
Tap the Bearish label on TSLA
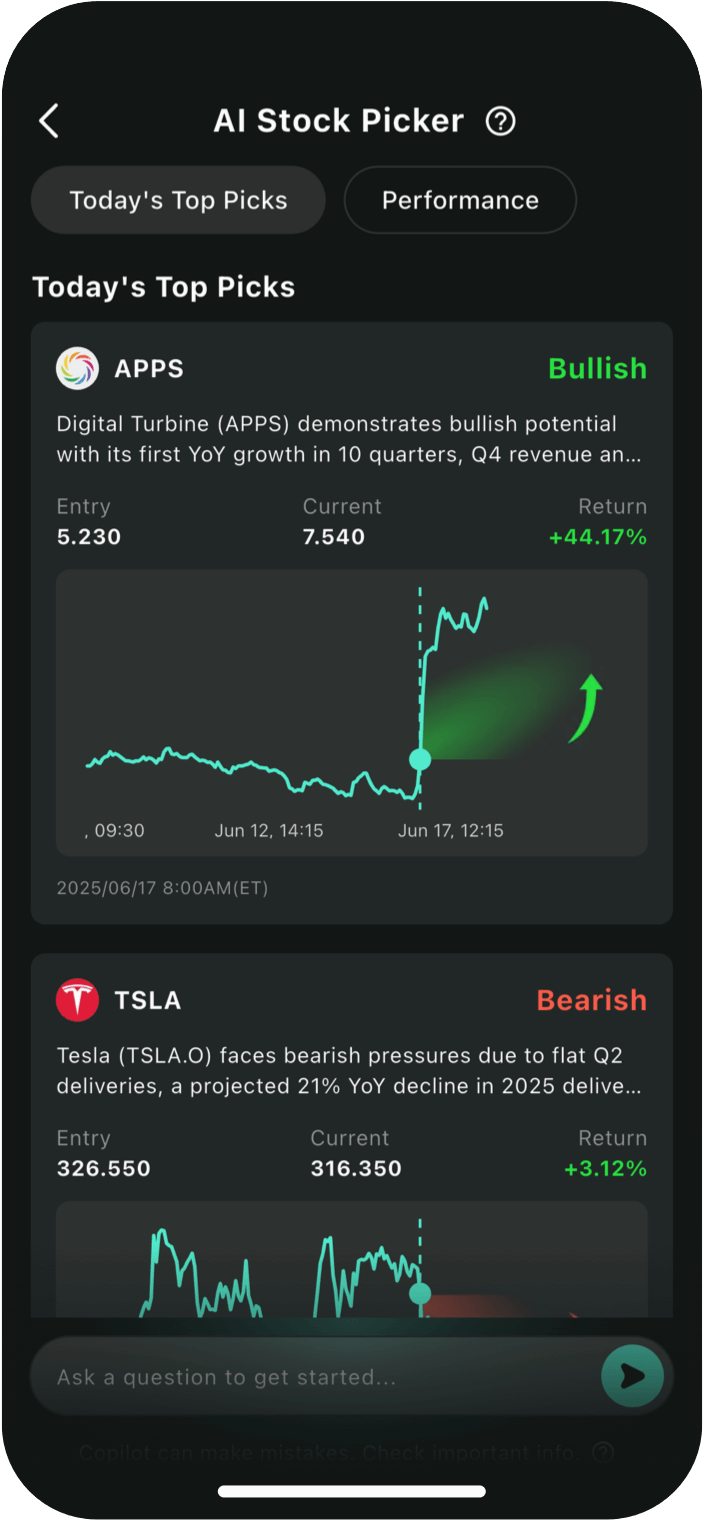coord(591,1000)
